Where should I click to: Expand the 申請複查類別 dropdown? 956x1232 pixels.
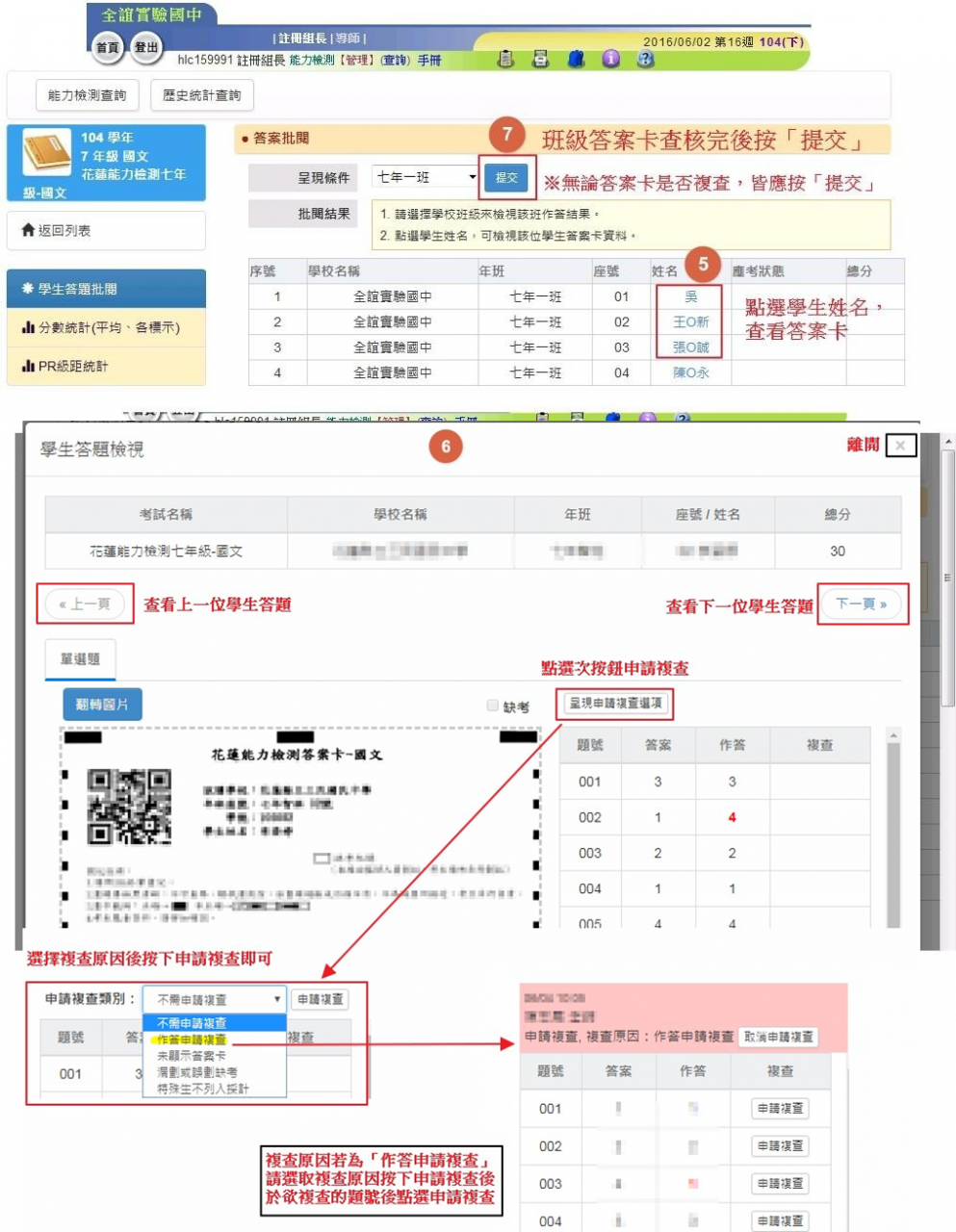tap(214, 999)
